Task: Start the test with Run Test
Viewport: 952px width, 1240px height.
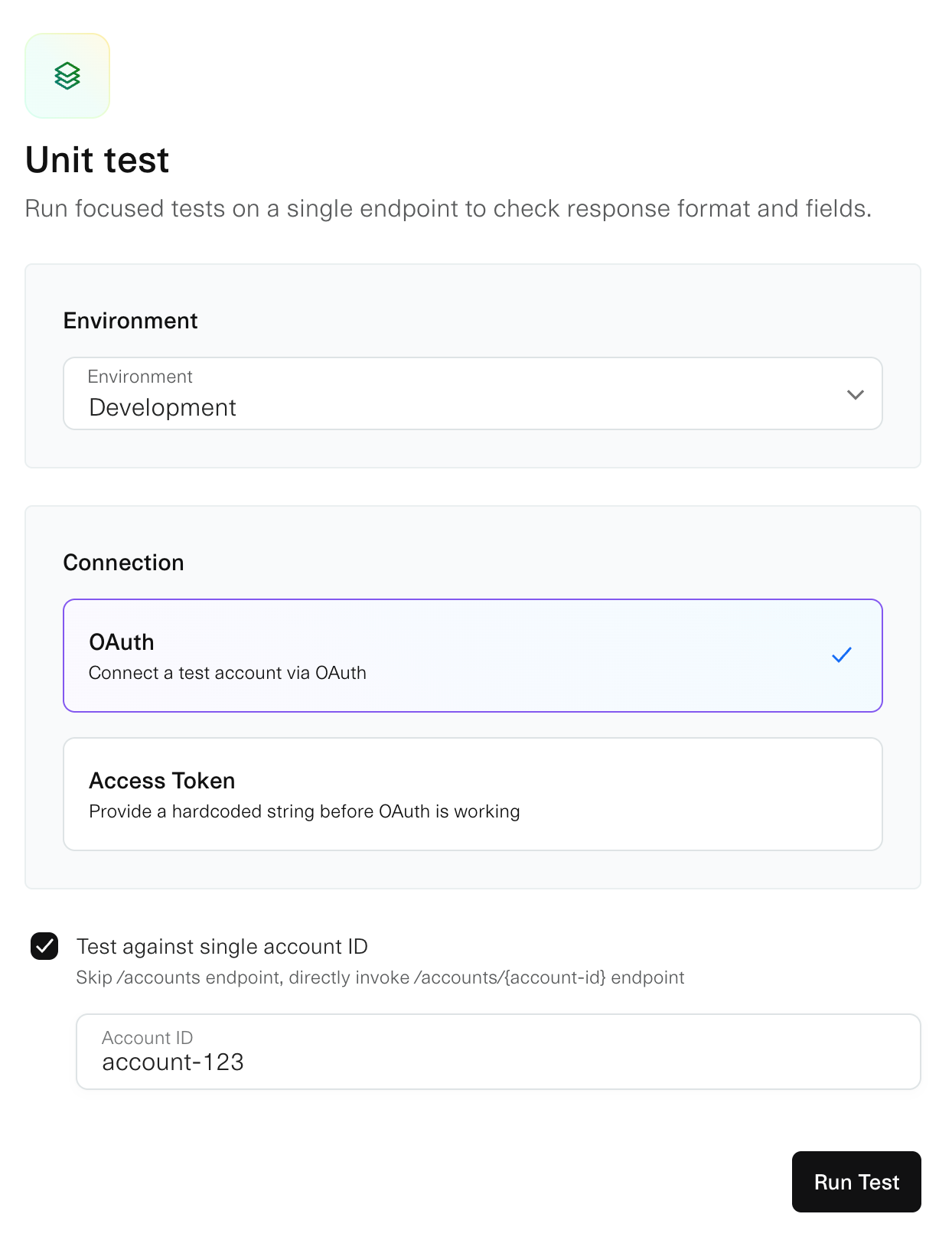Action: (x=856, y=1182)
